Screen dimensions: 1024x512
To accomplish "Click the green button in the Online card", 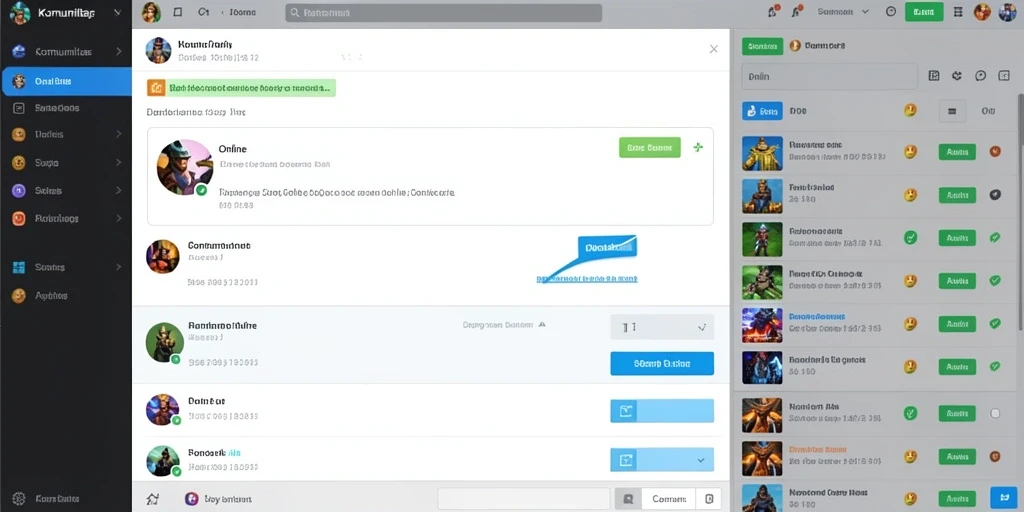I will (x=650, y=148).
